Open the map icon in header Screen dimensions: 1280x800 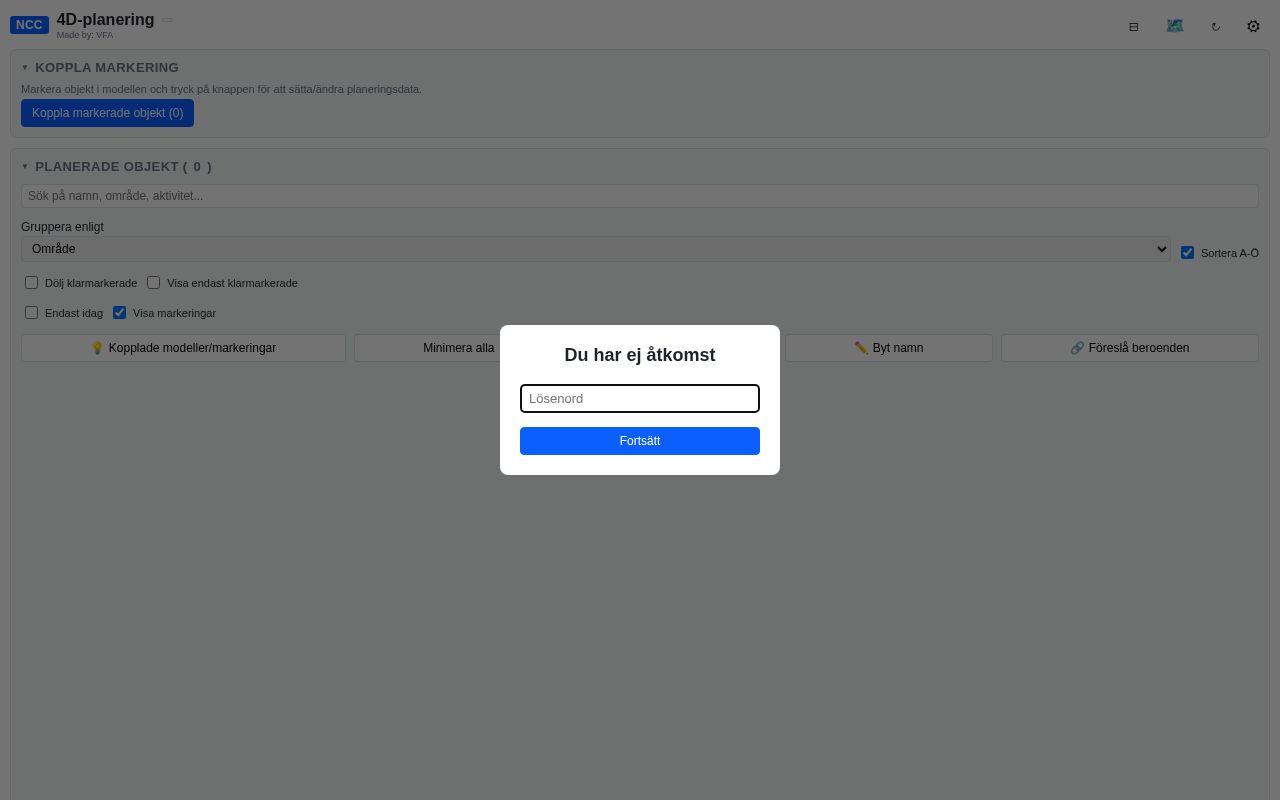click(x=1174, y=26)
